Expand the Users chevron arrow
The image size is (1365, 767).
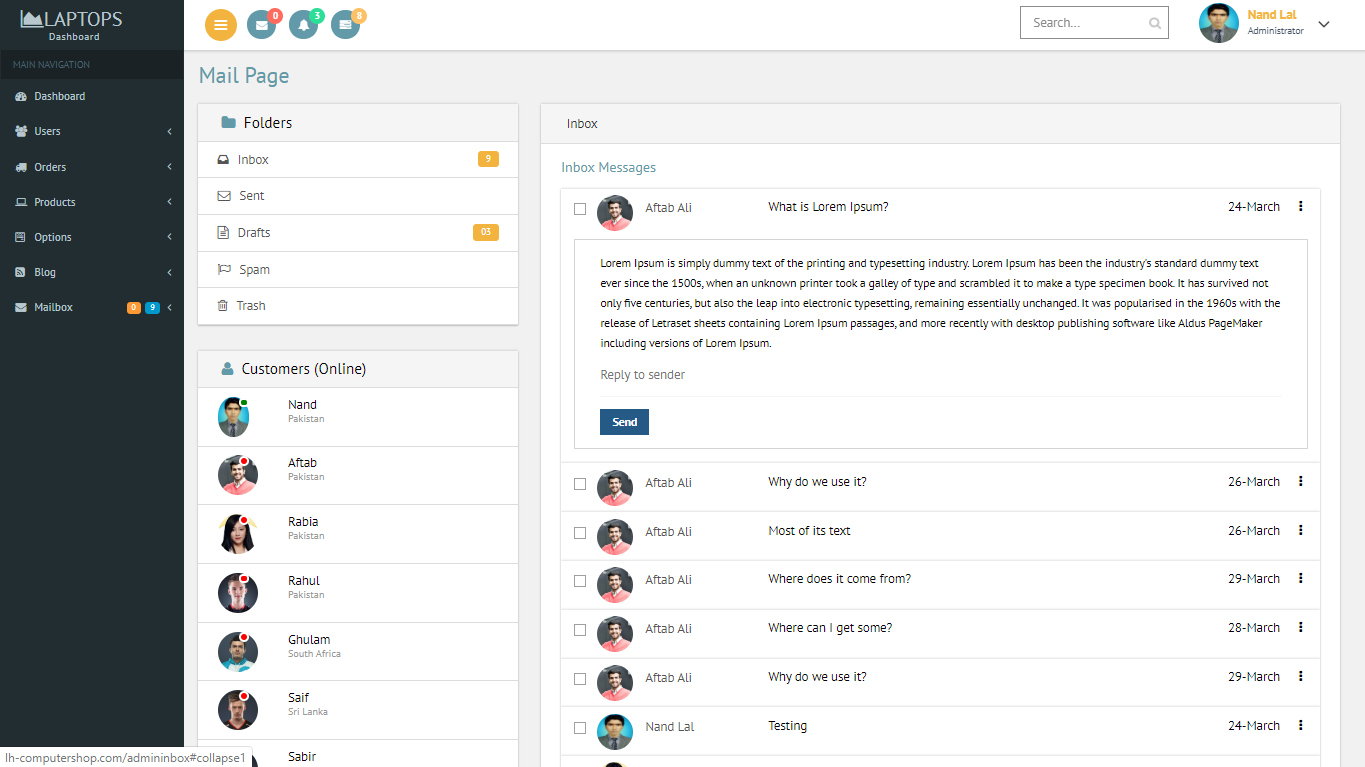[169, 131]
